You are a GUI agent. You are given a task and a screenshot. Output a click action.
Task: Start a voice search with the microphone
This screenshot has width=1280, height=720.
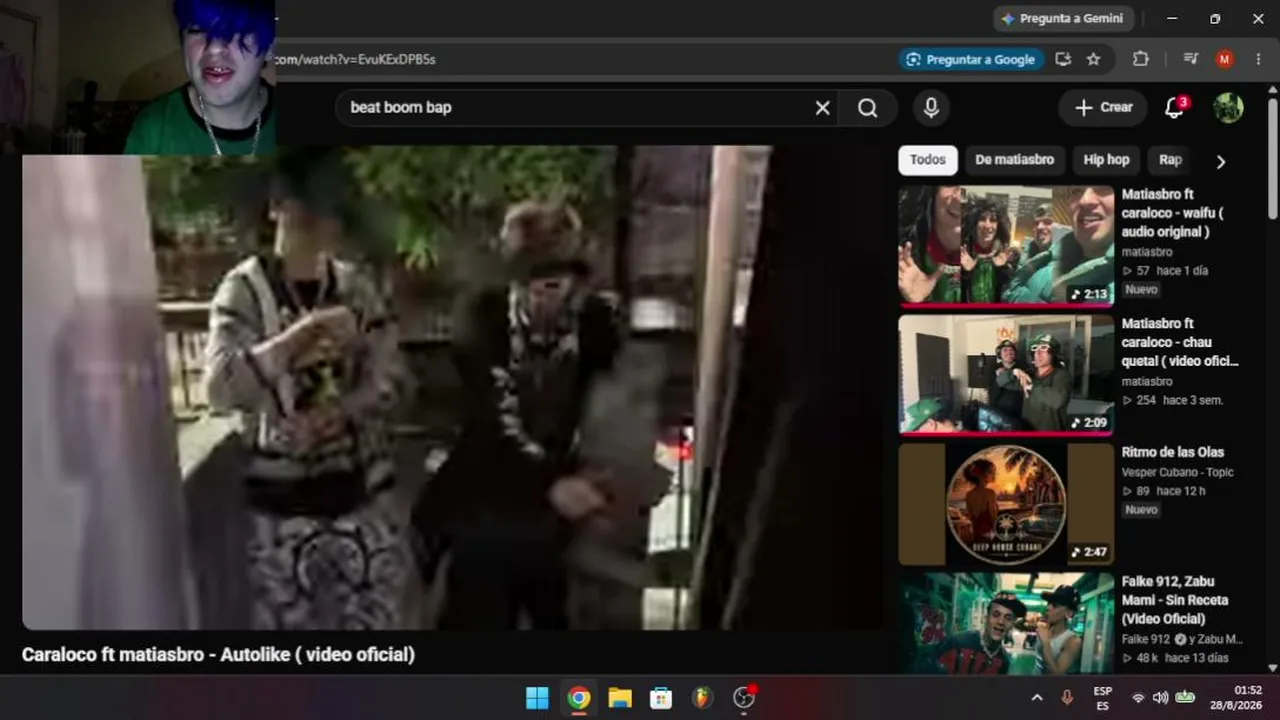pyautogui.click(x=931, y=108)
